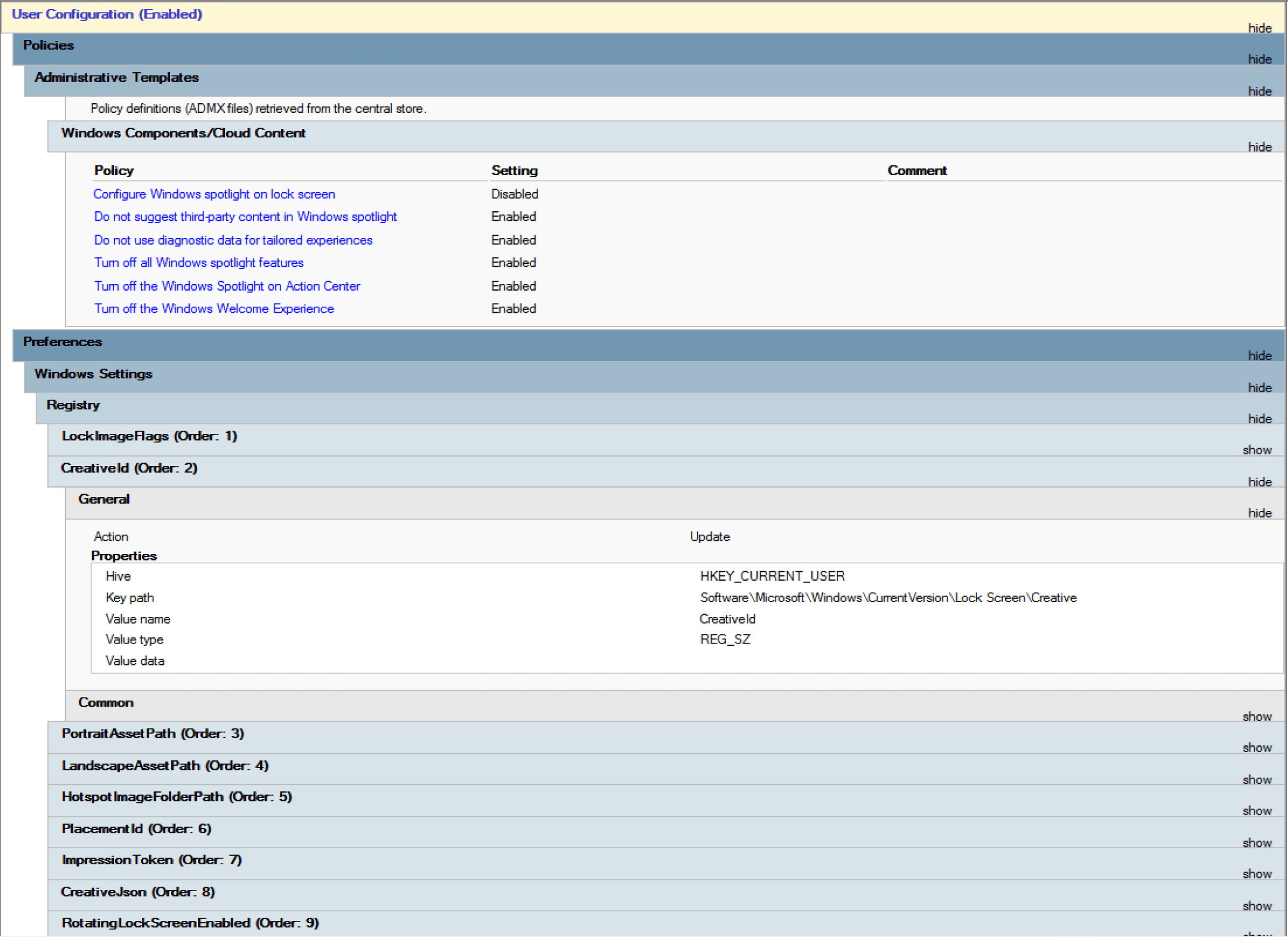The height and width of the screenshot is (937, 1288).
Task: Collapse the Registry section
Action: 1259,419
